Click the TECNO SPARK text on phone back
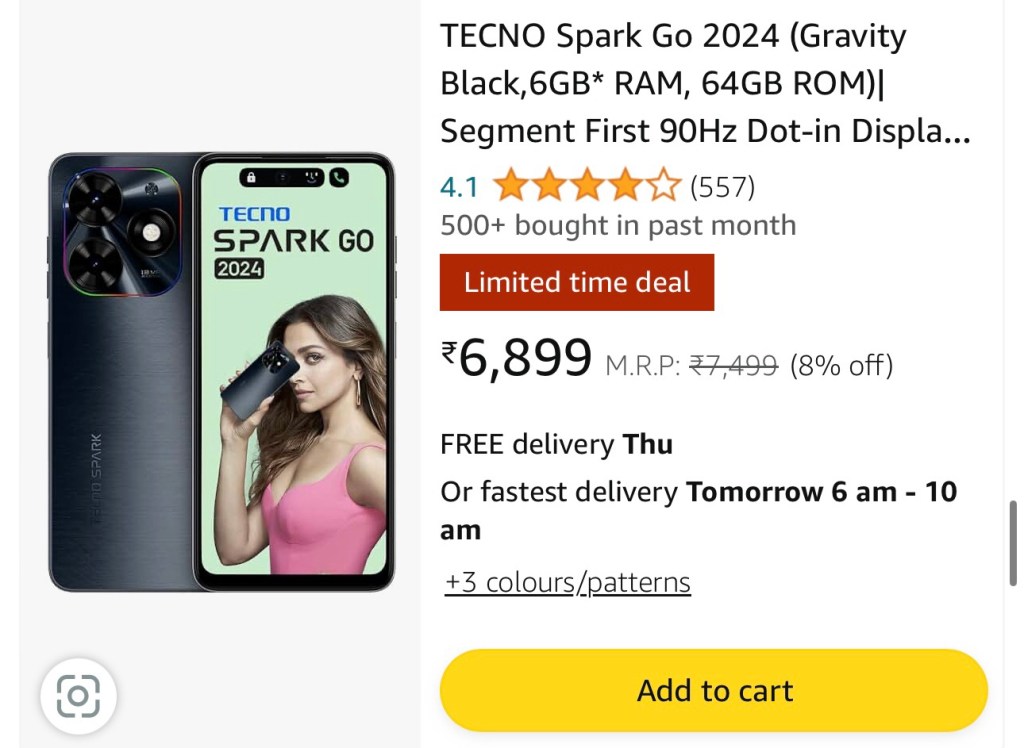The height and width of the screenshot is (748, 1024). [x=96, y=478]
